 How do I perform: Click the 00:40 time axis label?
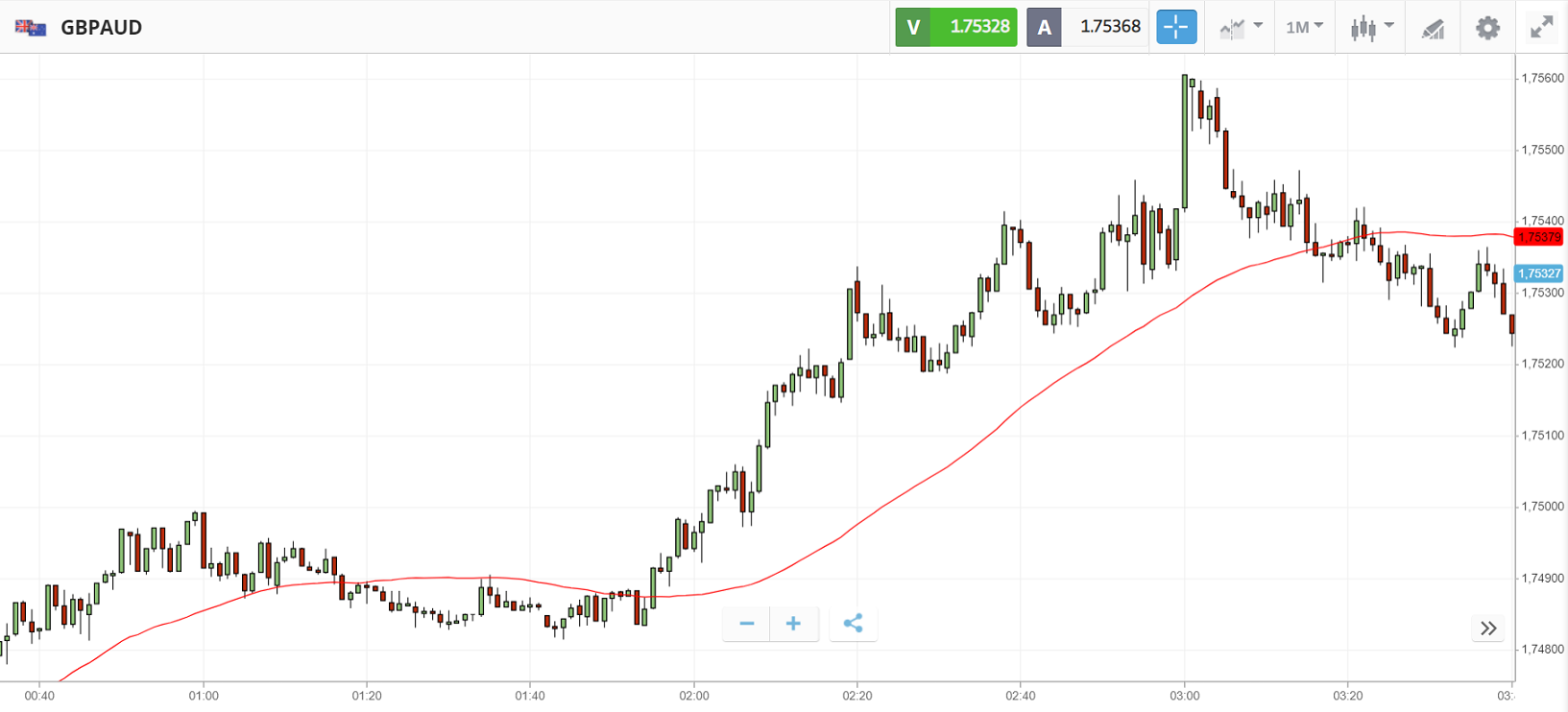(39, 696)
